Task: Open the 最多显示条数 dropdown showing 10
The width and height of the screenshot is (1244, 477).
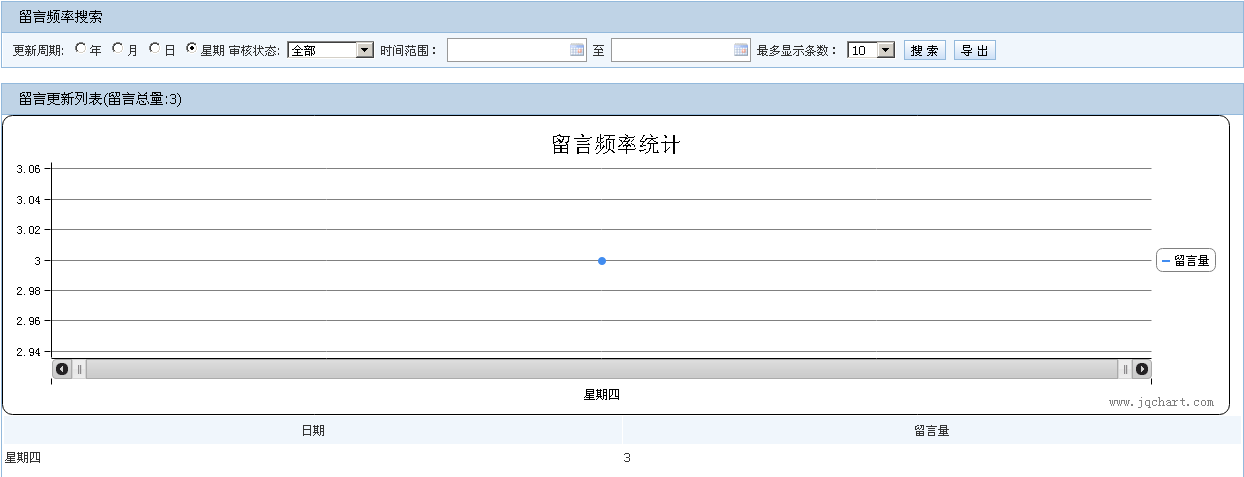Action: pos(871,50)
